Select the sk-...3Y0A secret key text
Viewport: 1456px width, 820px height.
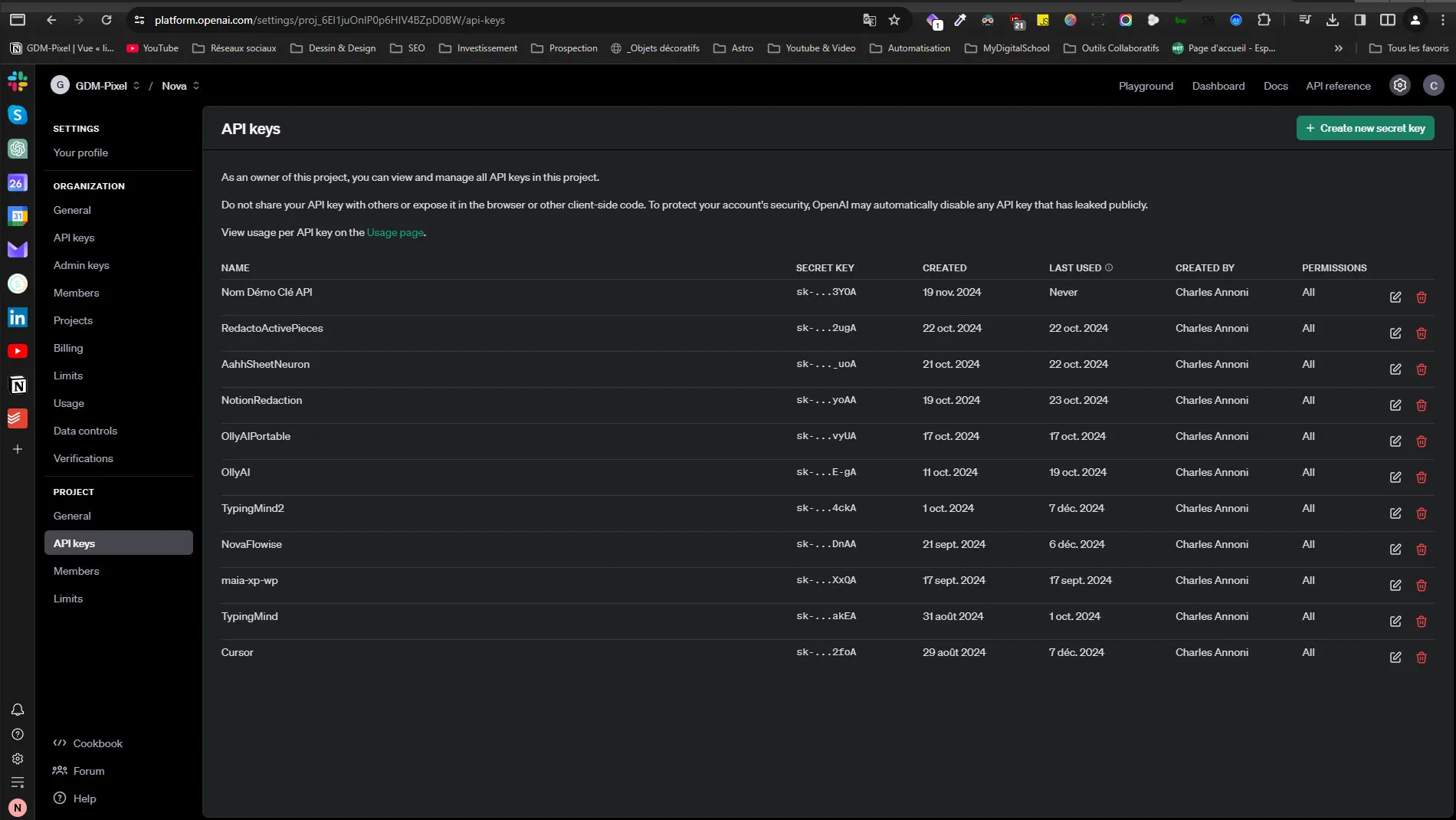[826, 292]
